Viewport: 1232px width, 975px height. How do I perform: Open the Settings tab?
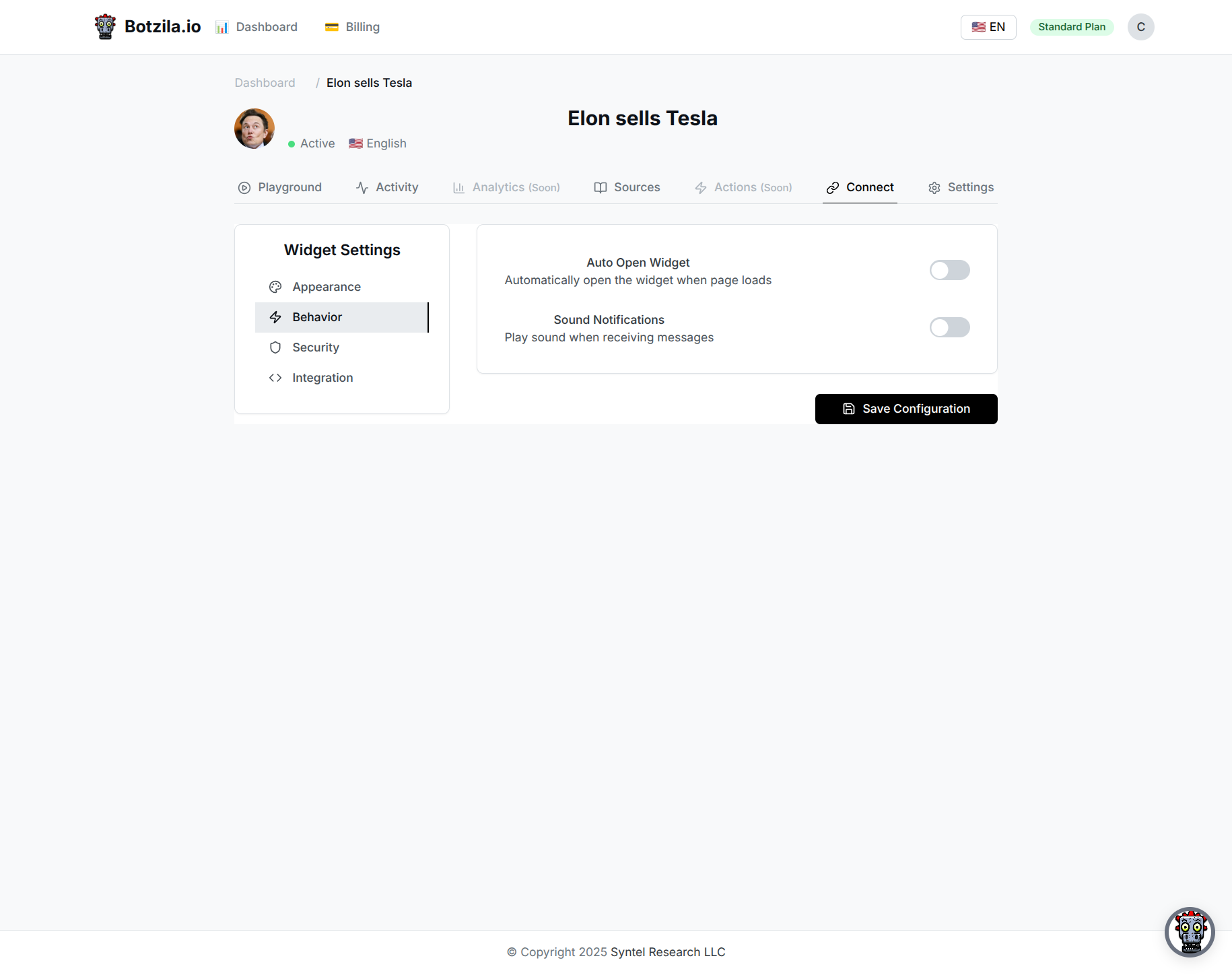[961, 187]
